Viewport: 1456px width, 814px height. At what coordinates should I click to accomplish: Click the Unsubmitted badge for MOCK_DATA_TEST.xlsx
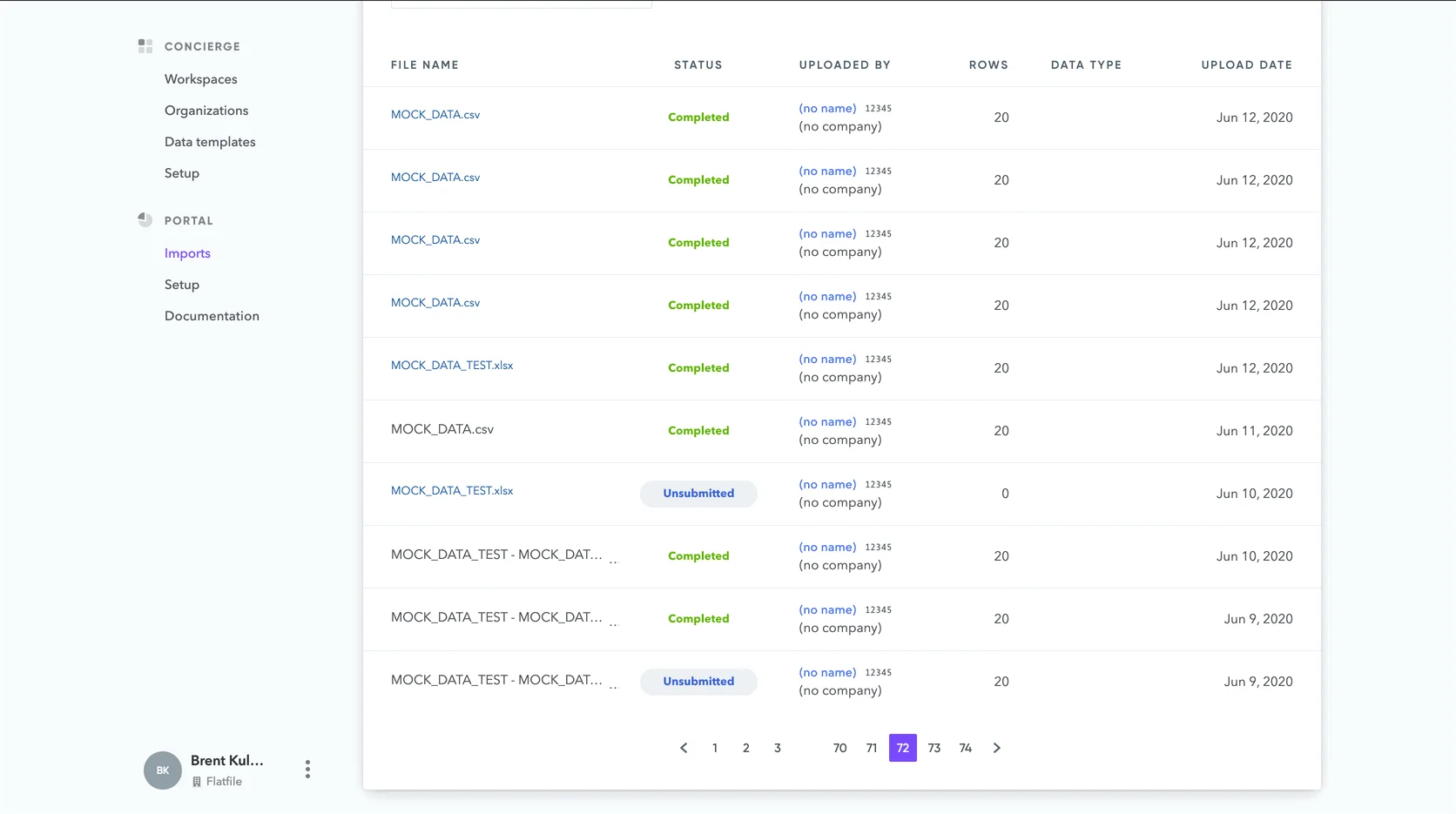click(x=698, y=494)
